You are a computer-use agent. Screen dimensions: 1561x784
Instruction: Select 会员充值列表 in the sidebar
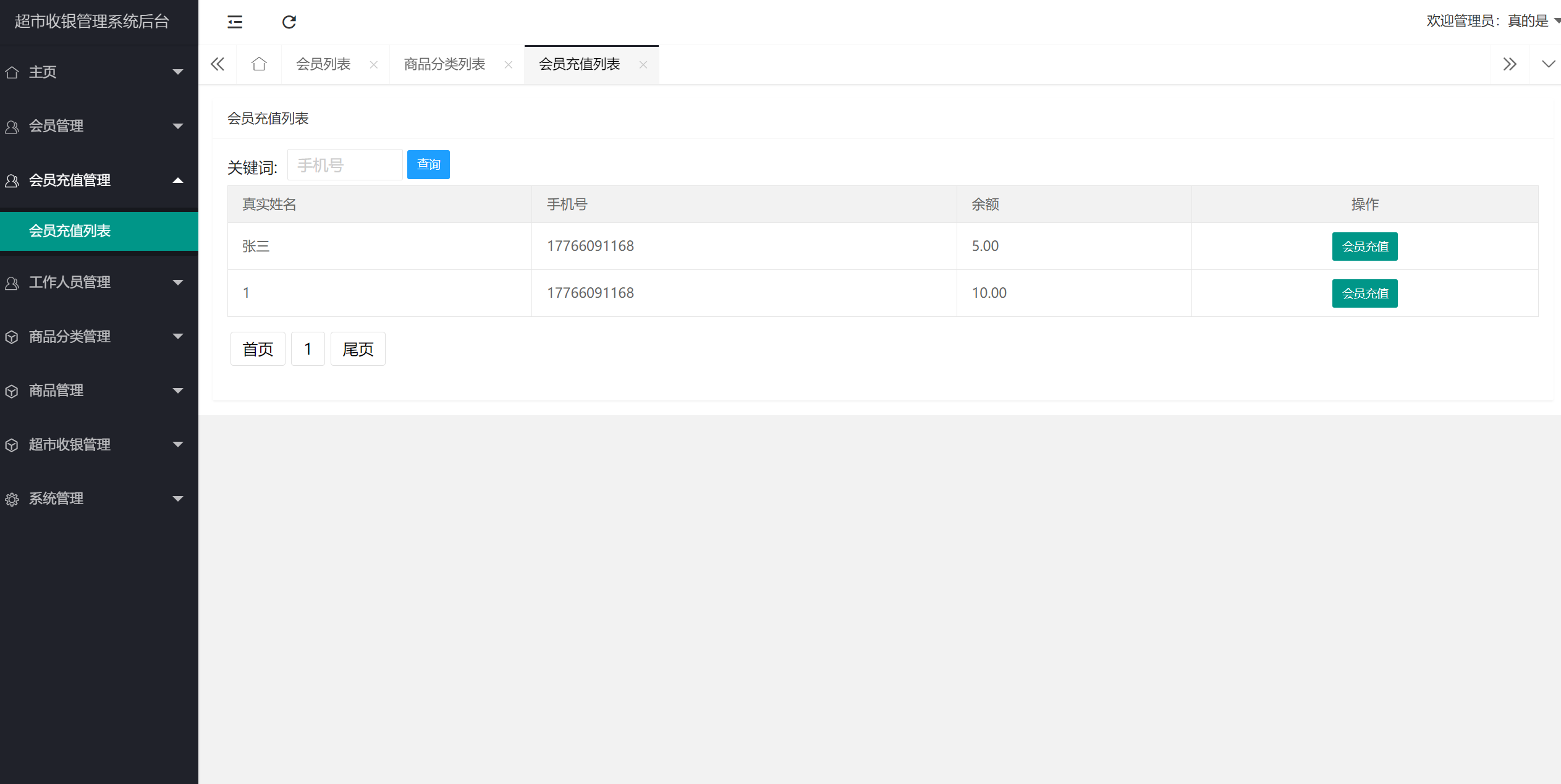click(70, 231)
